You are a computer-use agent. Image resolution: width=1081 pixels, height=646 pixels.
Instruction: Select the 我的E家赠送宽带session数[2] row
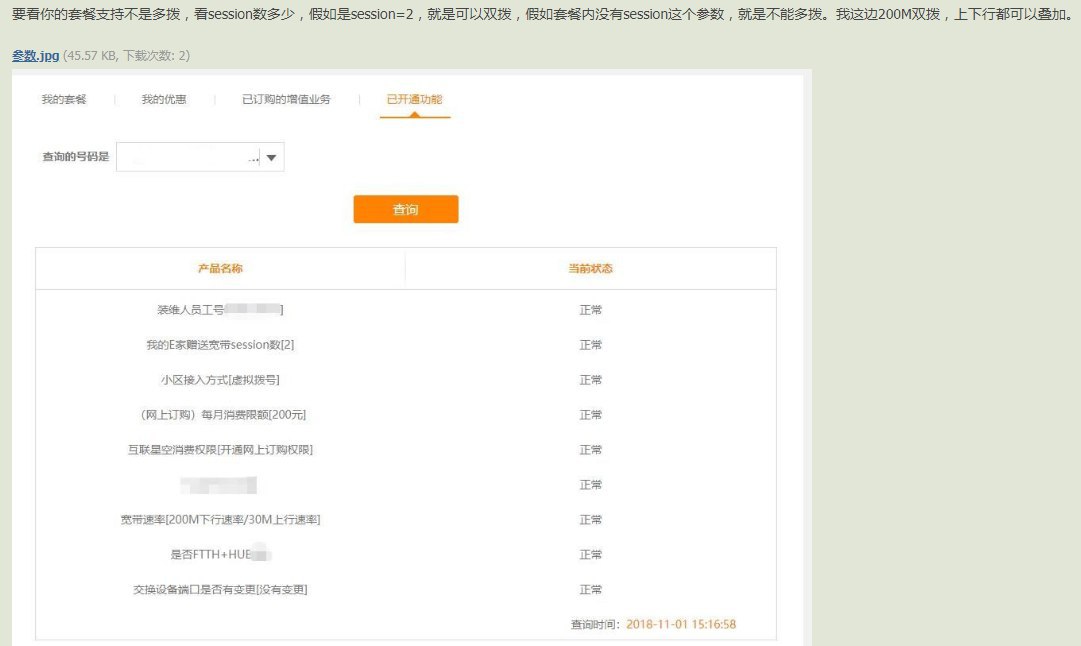(220, 345)
